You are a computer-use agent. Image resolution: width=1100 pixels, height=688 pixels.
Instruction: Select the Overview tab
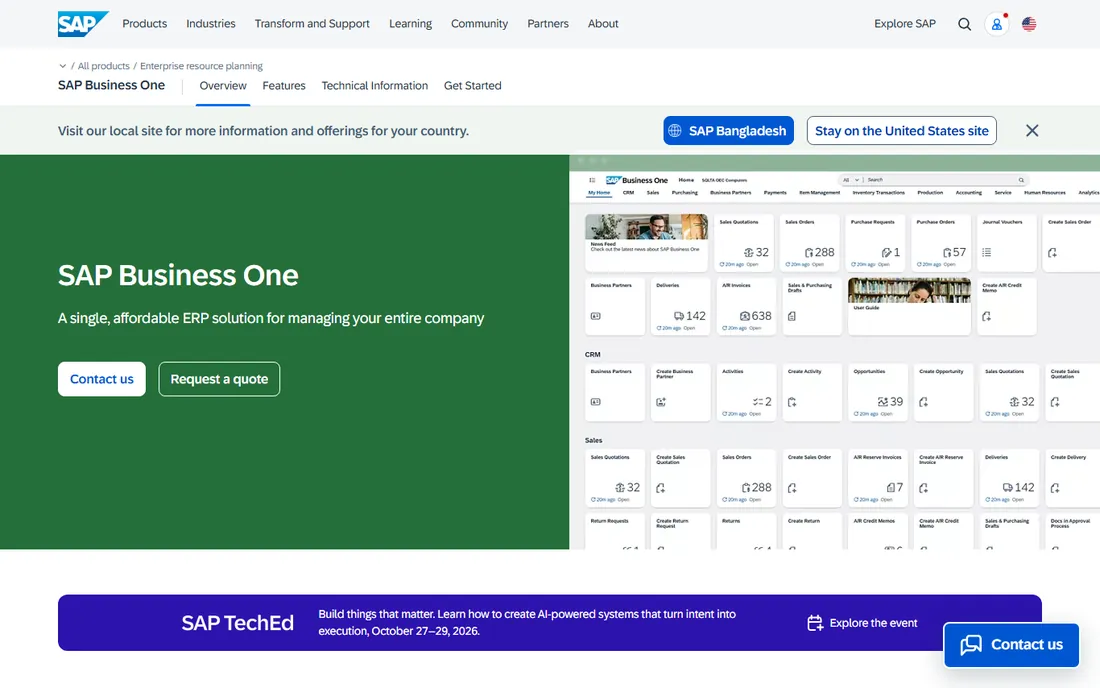(x=223, y=86)
